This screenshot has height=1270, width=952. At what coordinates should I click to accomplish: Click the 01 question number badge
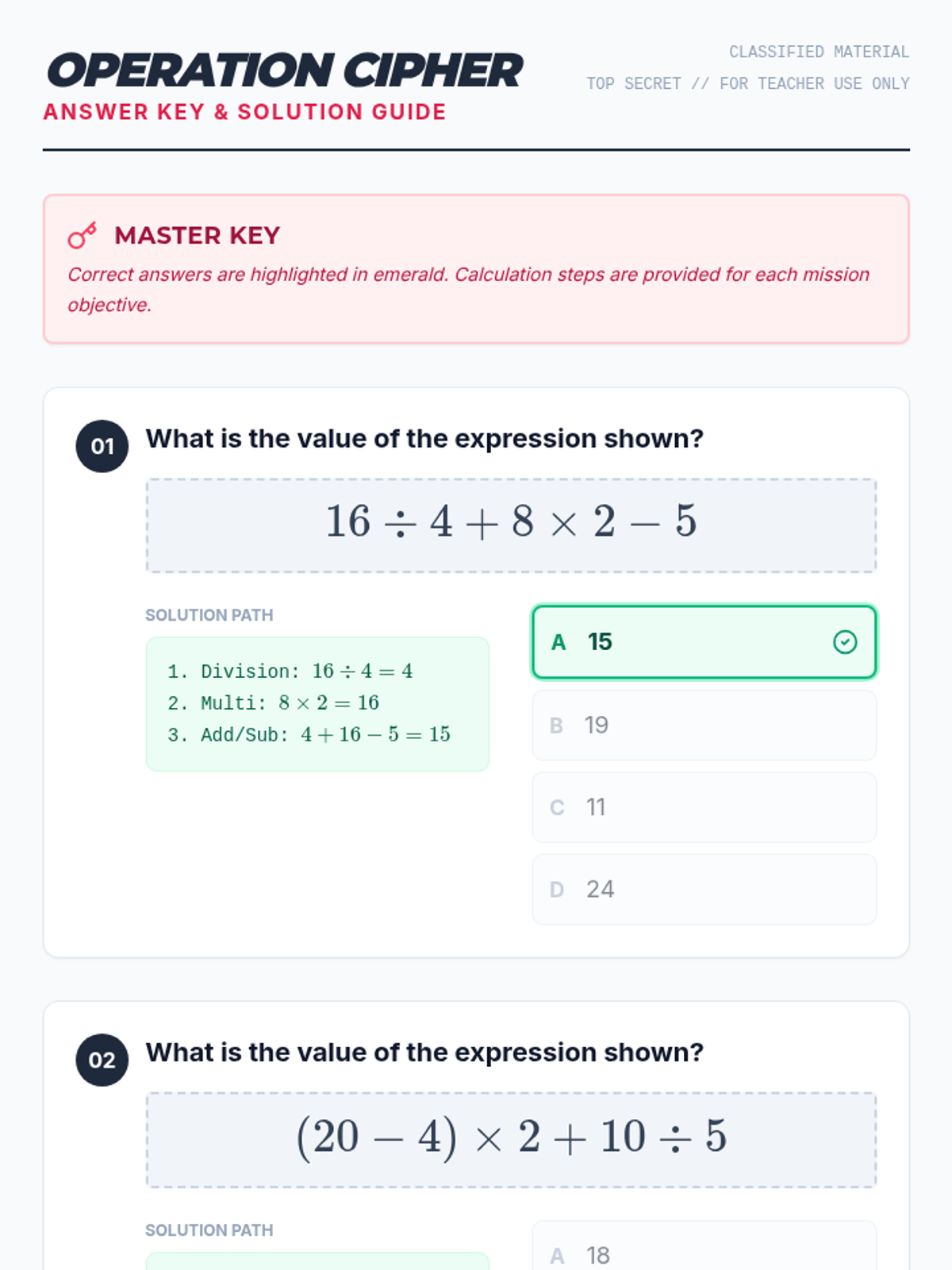coord(102,446)
